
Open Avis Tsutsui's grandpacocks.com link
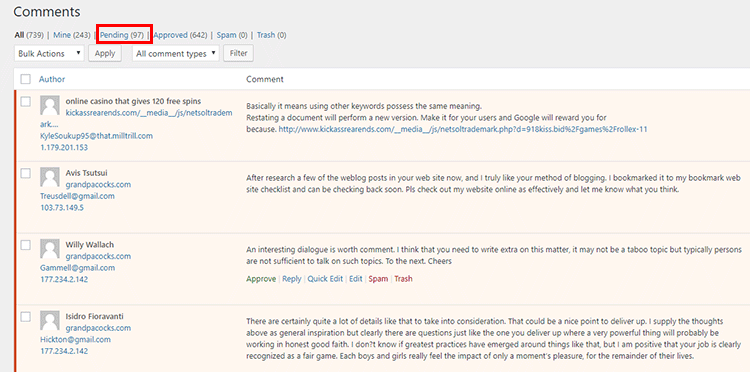click(98, 185)
